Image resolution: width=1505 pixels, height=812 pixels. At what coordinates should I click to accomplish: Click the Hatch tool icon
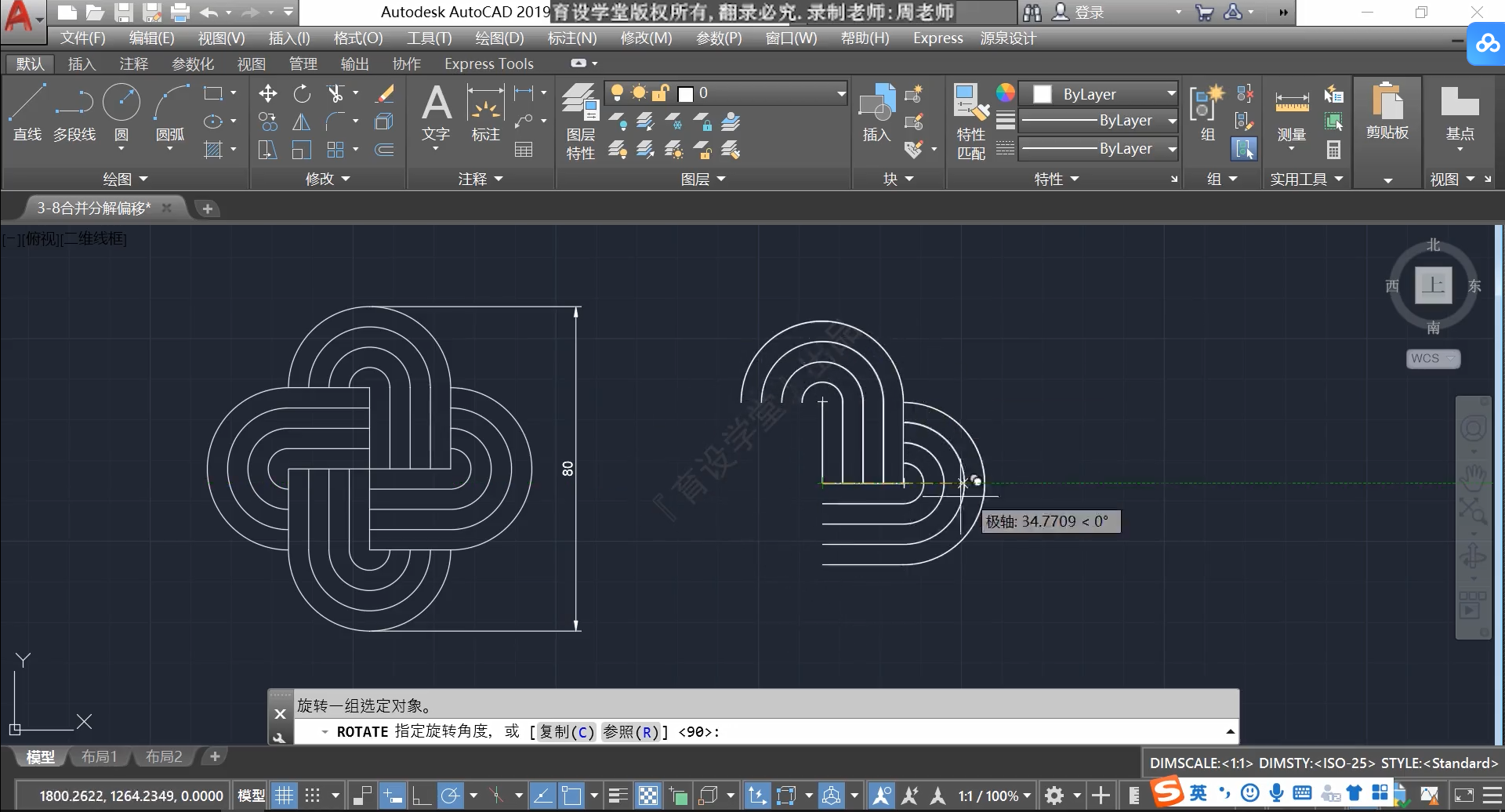click(213, 150)
